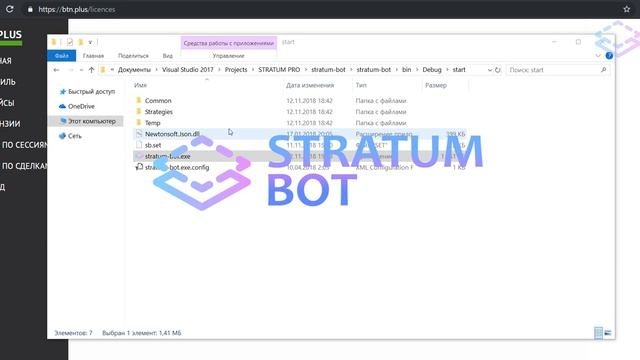Click the Temp folder icon

click(139, 122)
